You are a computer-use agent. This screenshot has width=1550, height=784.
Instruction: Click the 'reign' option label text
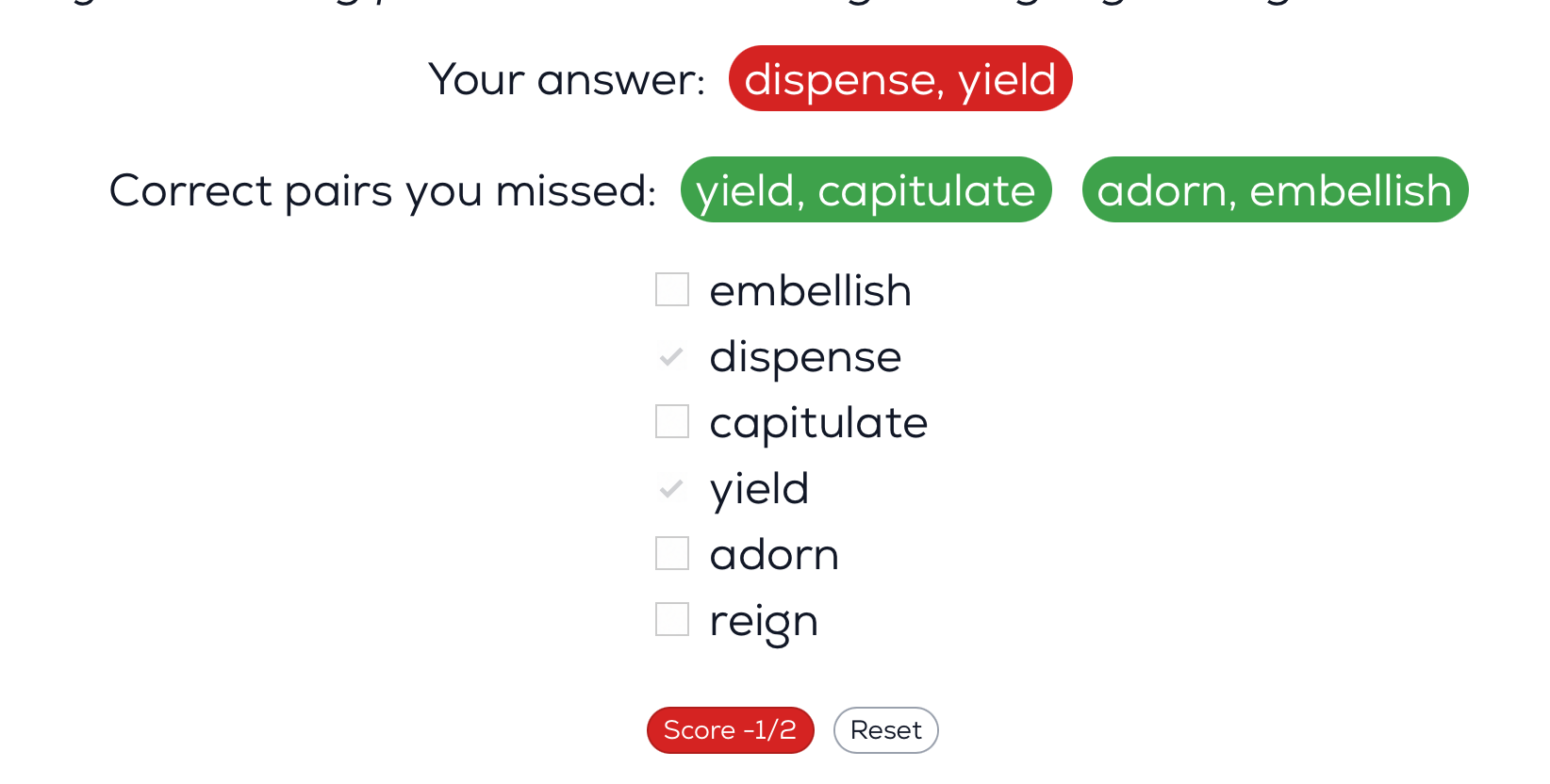(764, 621)
